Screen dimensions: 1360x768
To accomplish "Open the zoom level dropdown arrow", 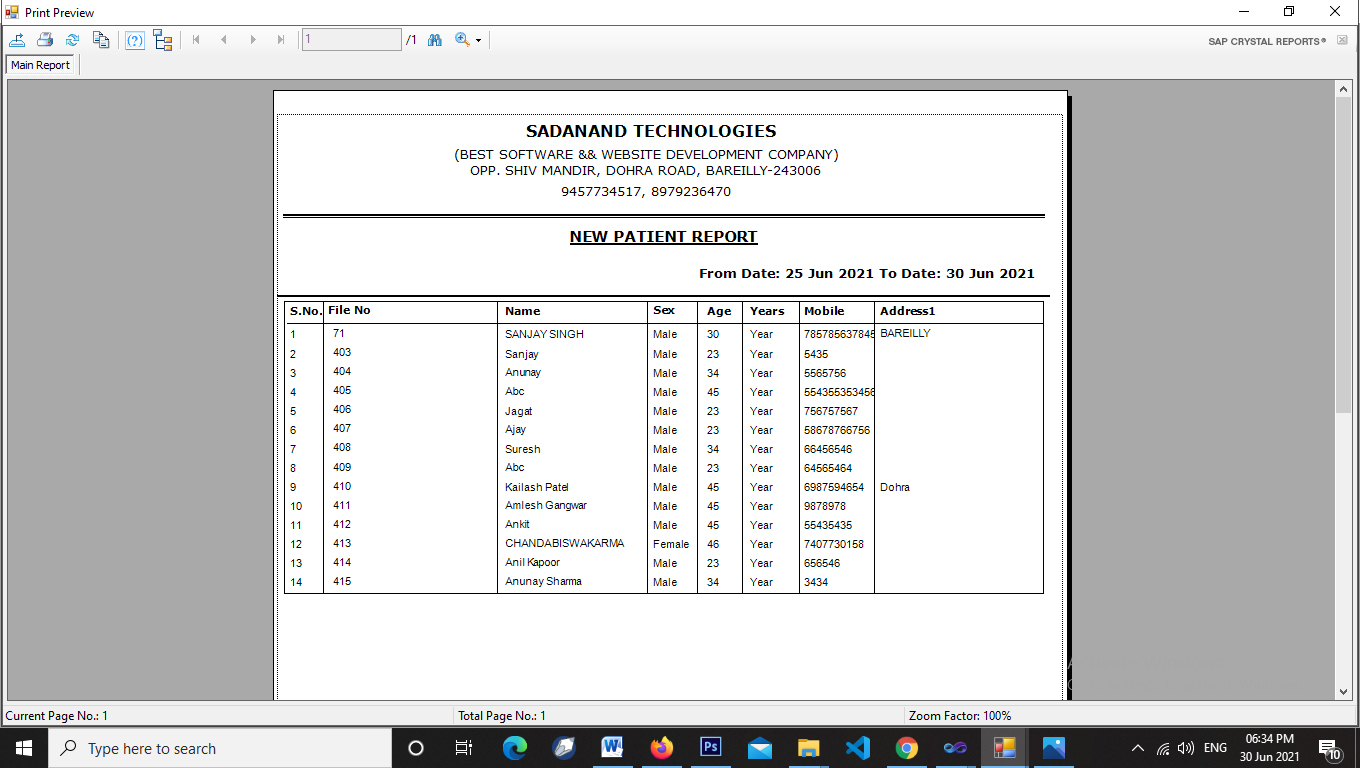I will click(x=478, y=41).
